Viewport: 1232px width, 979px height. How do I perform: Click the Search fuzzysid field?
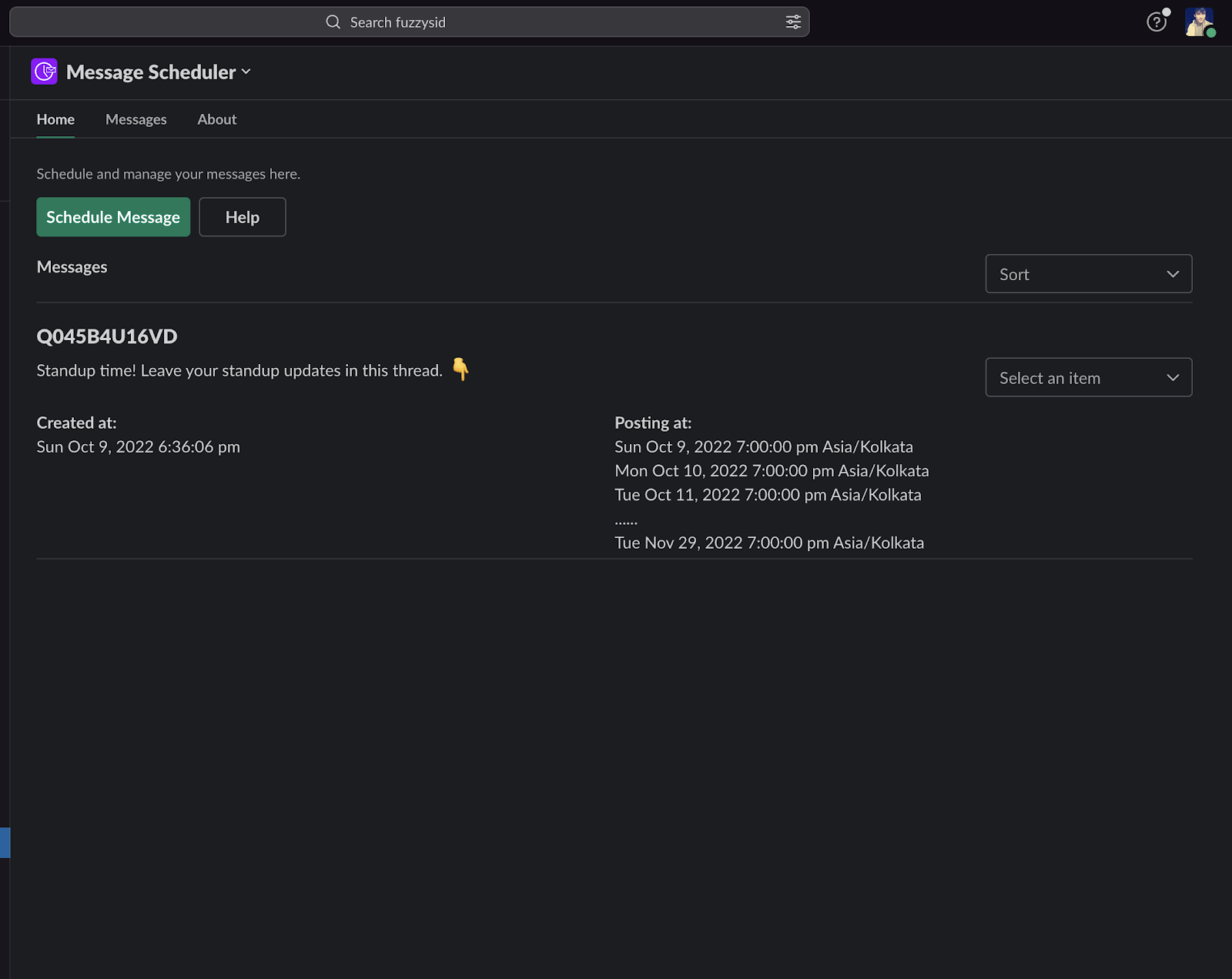point(409,22)
